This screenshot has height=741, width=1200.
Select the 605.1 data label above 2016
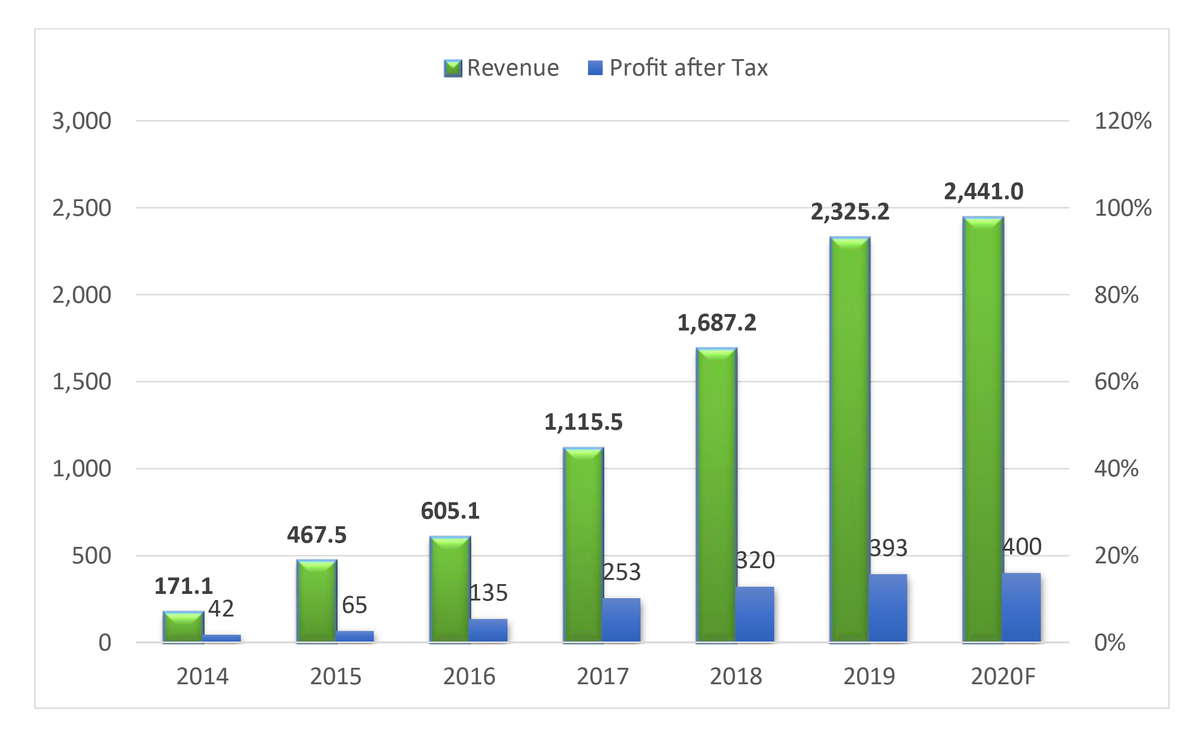pyautogui.click(x=450, y=511)
